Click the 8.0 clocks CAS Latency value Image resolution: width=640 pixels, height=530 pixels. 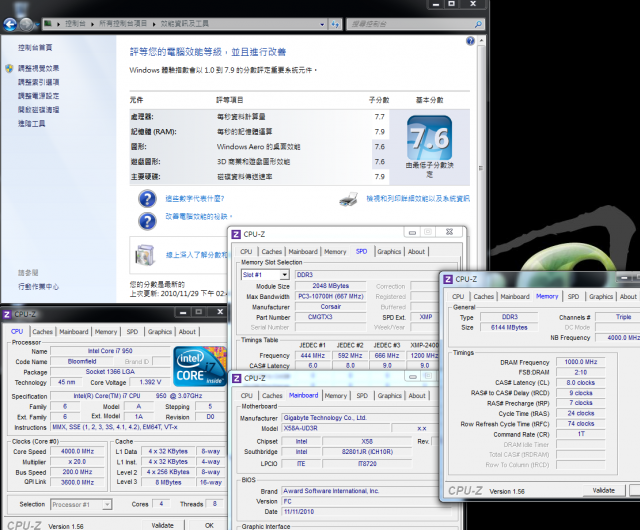point(580,383)
